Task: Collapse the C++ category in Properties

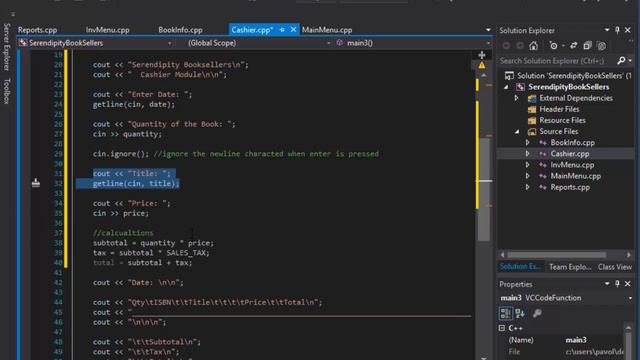Action: [x=502, y=328]
